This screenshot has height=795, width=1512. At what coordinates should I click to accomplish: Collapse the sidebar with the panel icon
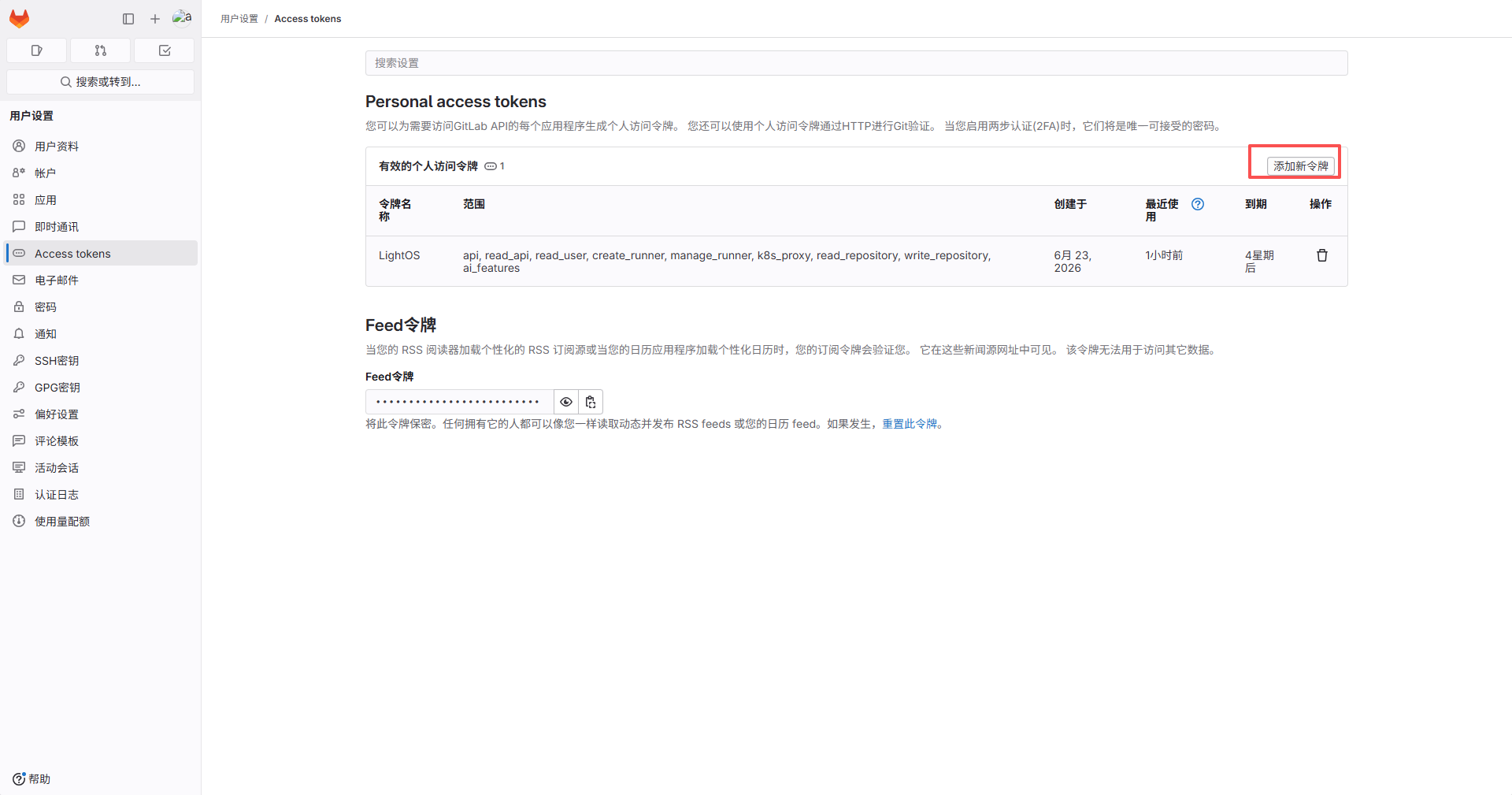pyautogui.click(x=128, y=19)
